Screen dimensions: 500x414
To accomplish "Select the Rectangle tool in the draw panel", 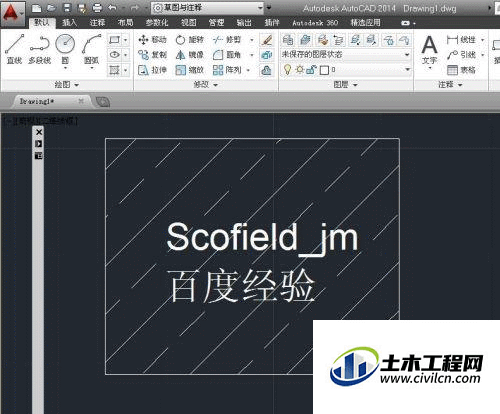I will (x=114, y=40).
